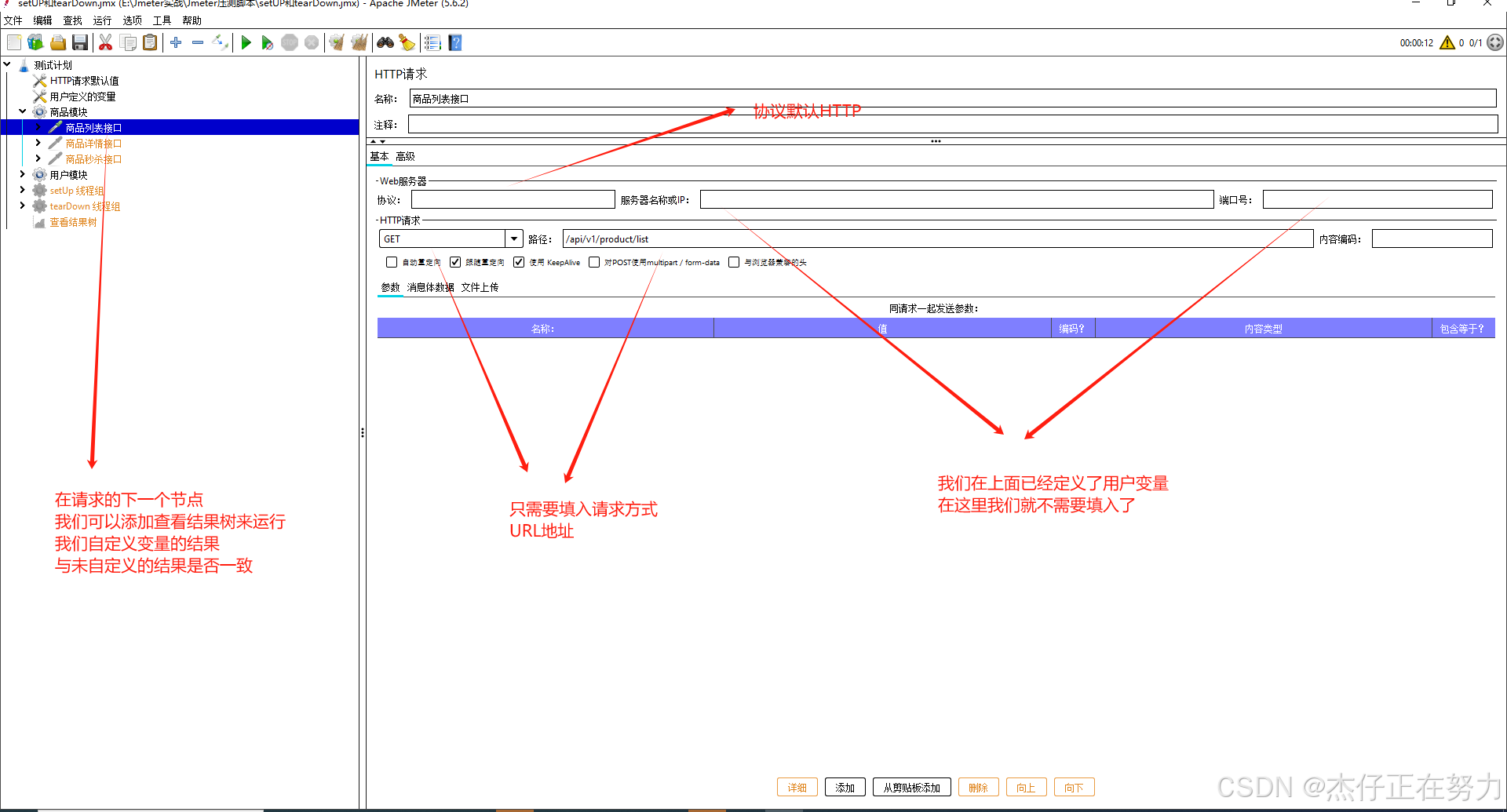Screen dimensions: 1507x812
Task: Click the 路径 field with /api/v1/product/list
Action: click(x=938, y=239)
